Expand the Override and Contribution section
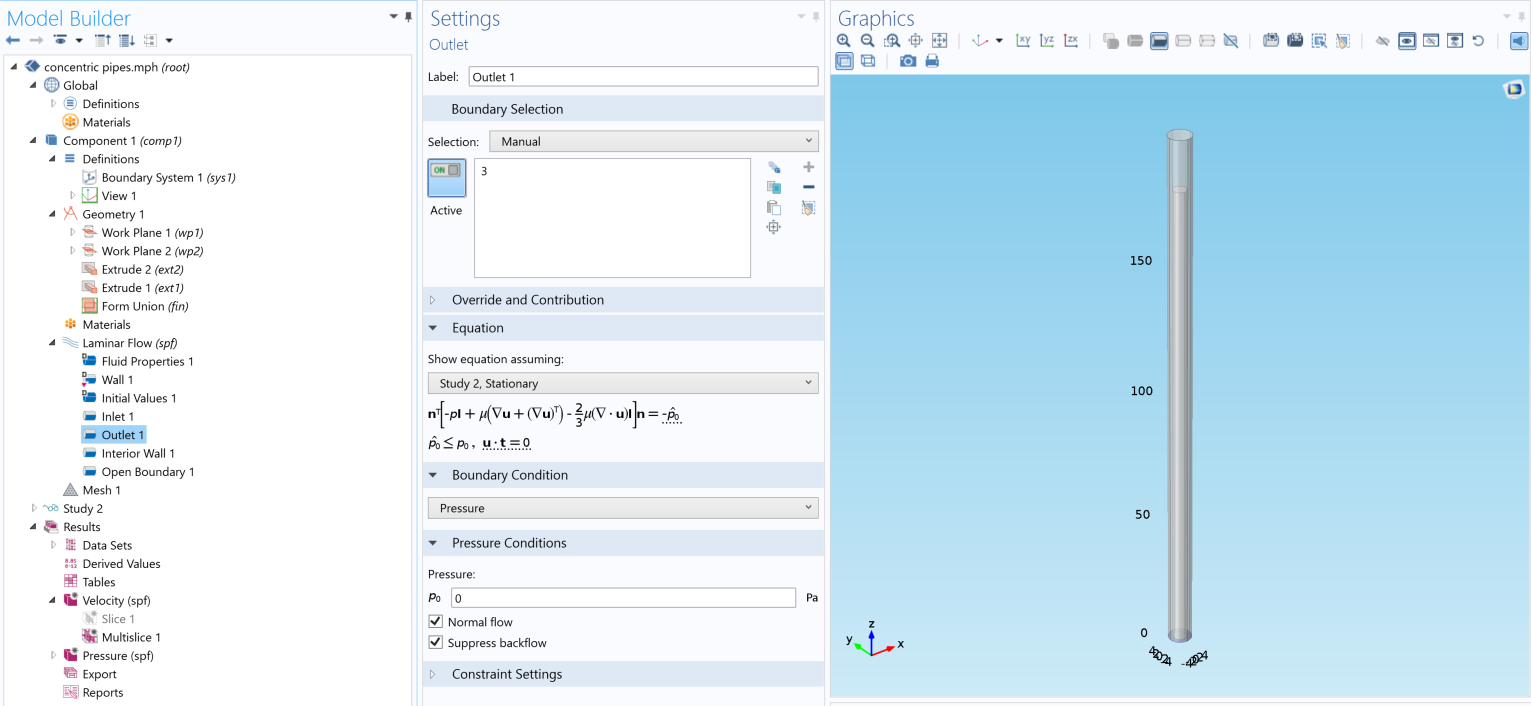The width and height of the screenshot is (1531, 706). tap(527, 300)
